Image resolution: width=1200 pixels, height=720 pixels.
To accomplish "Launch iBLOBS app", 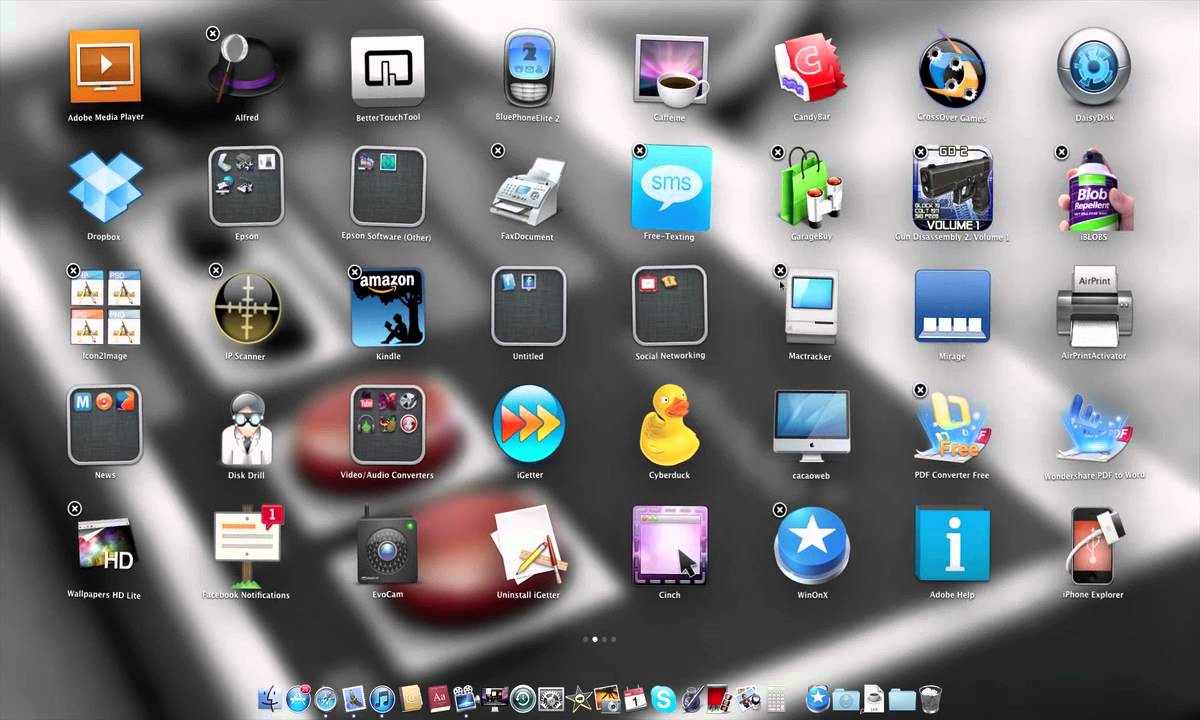I will tap(1095, 189).
